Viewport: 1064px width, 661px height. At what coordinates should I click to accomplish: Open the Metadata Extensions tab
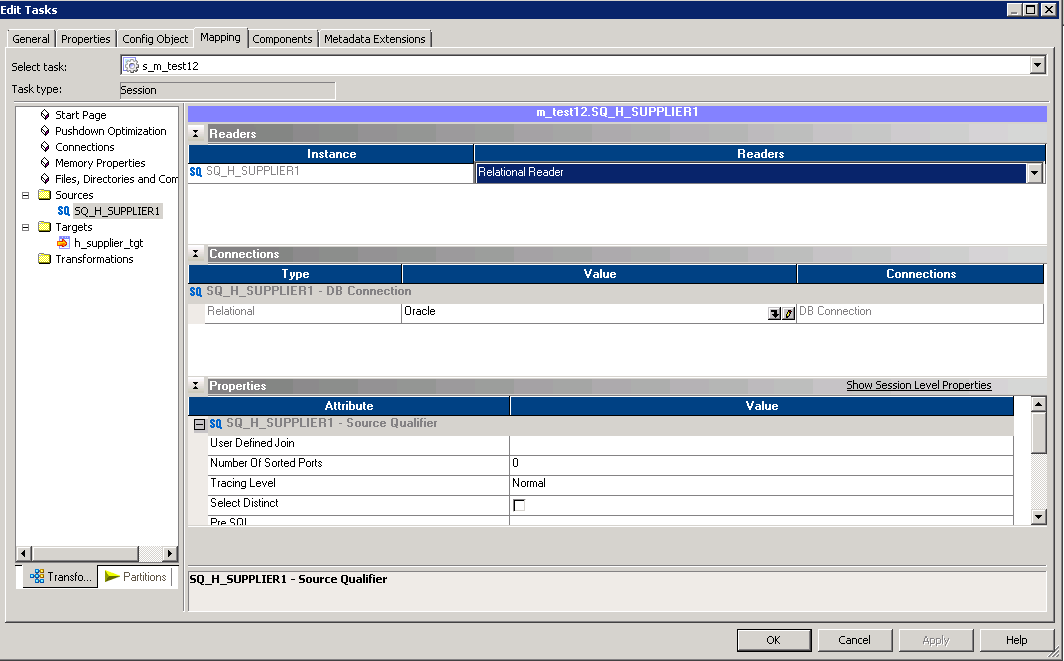click(375, 39)
